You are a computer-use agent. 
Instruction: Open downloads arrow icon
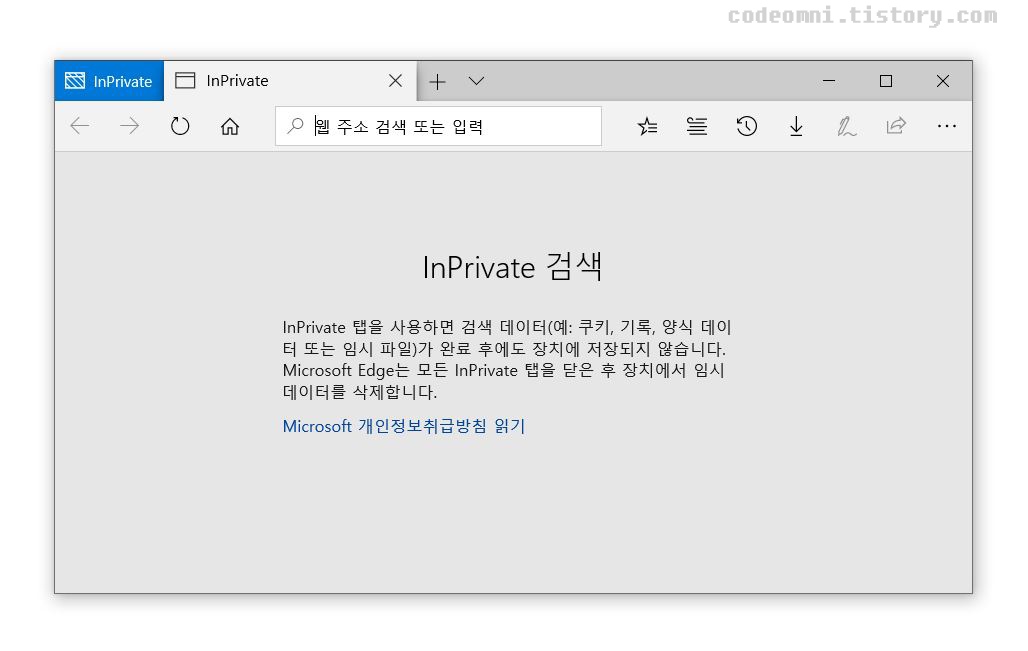[x=796, y=126]
